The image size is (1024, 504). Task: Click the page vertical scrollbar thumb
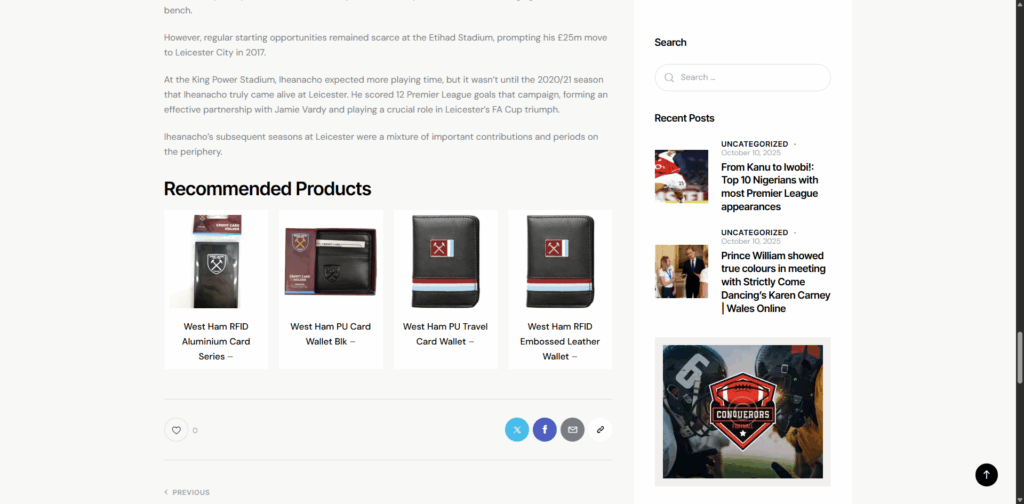click(1019, 358)
